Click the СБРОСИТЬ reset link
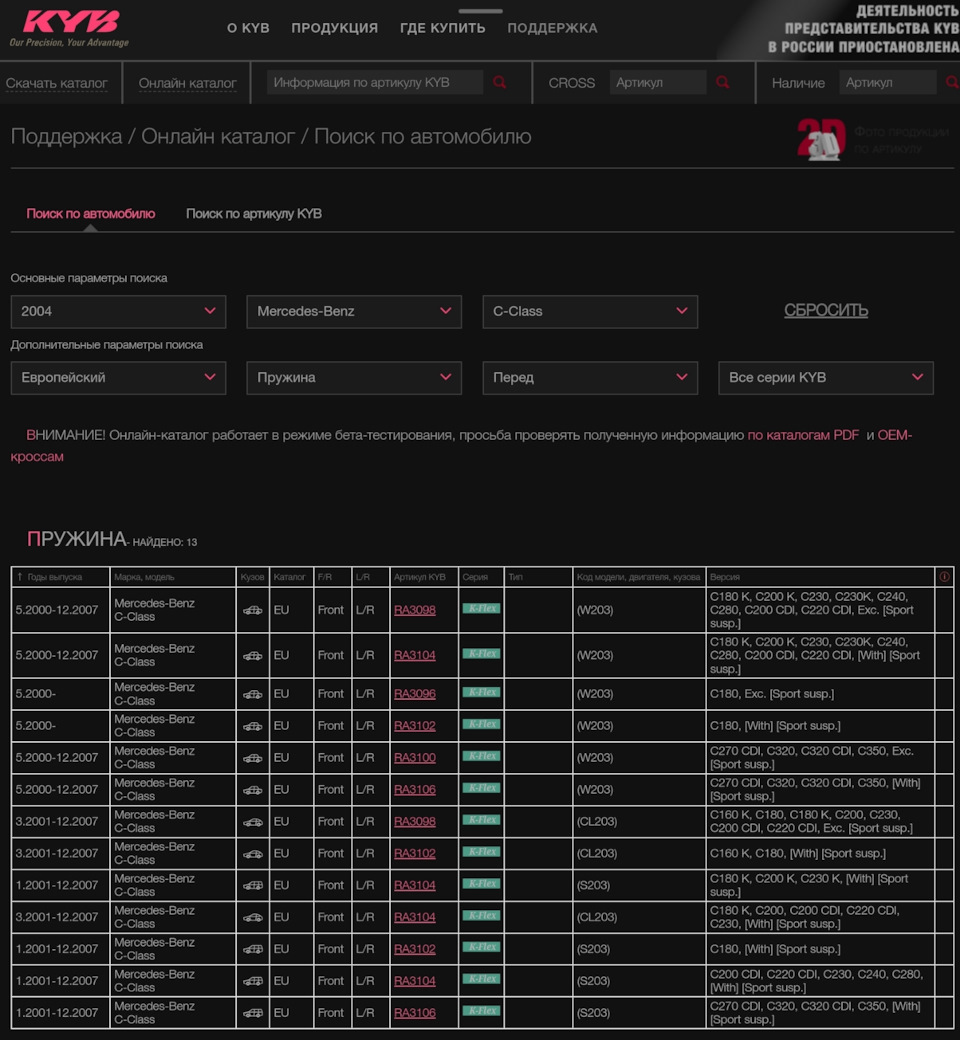 pyautogui.click(x=826, y=310)
